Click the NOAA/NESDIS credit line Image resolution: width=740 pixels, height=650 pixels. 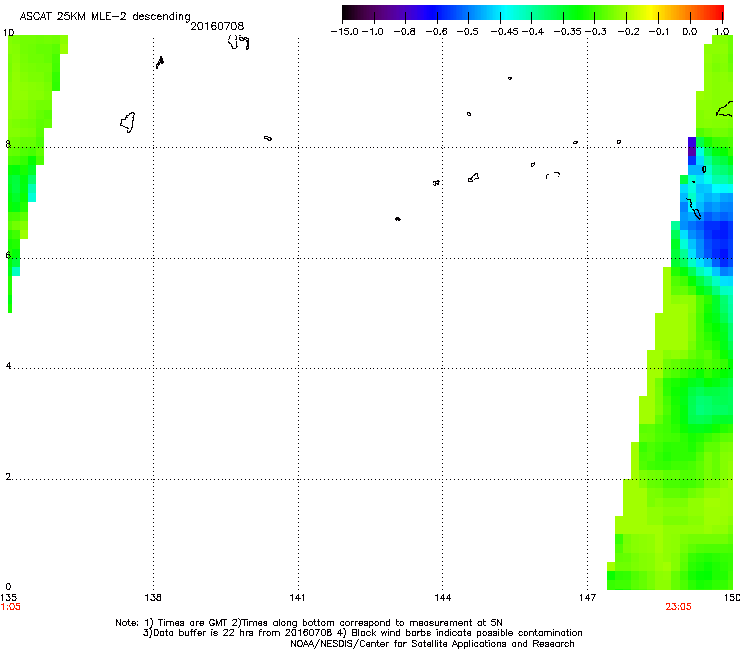(432, 644)
